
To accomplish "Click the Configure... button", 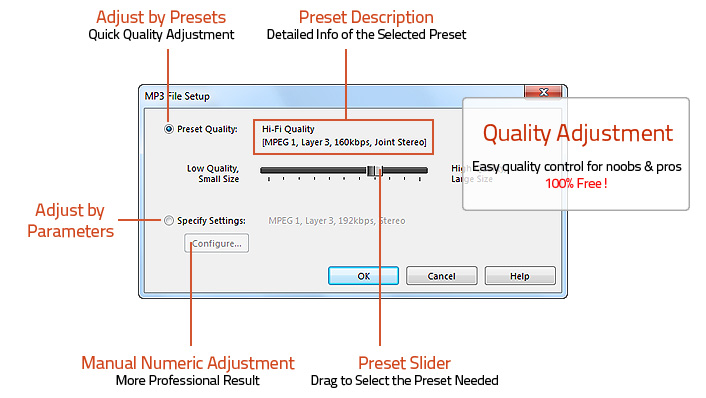I will (x=217, y=244).
